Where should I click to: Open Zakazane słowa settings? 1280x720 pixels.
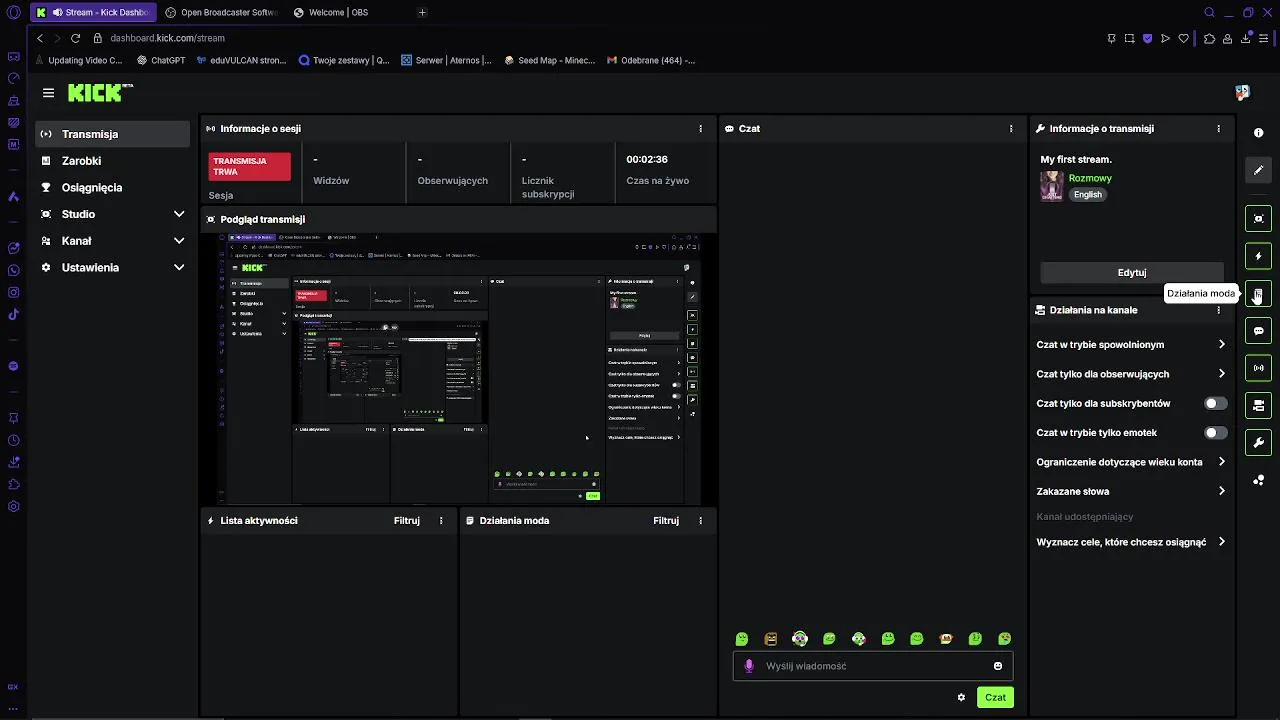[x=1131, y=492]
